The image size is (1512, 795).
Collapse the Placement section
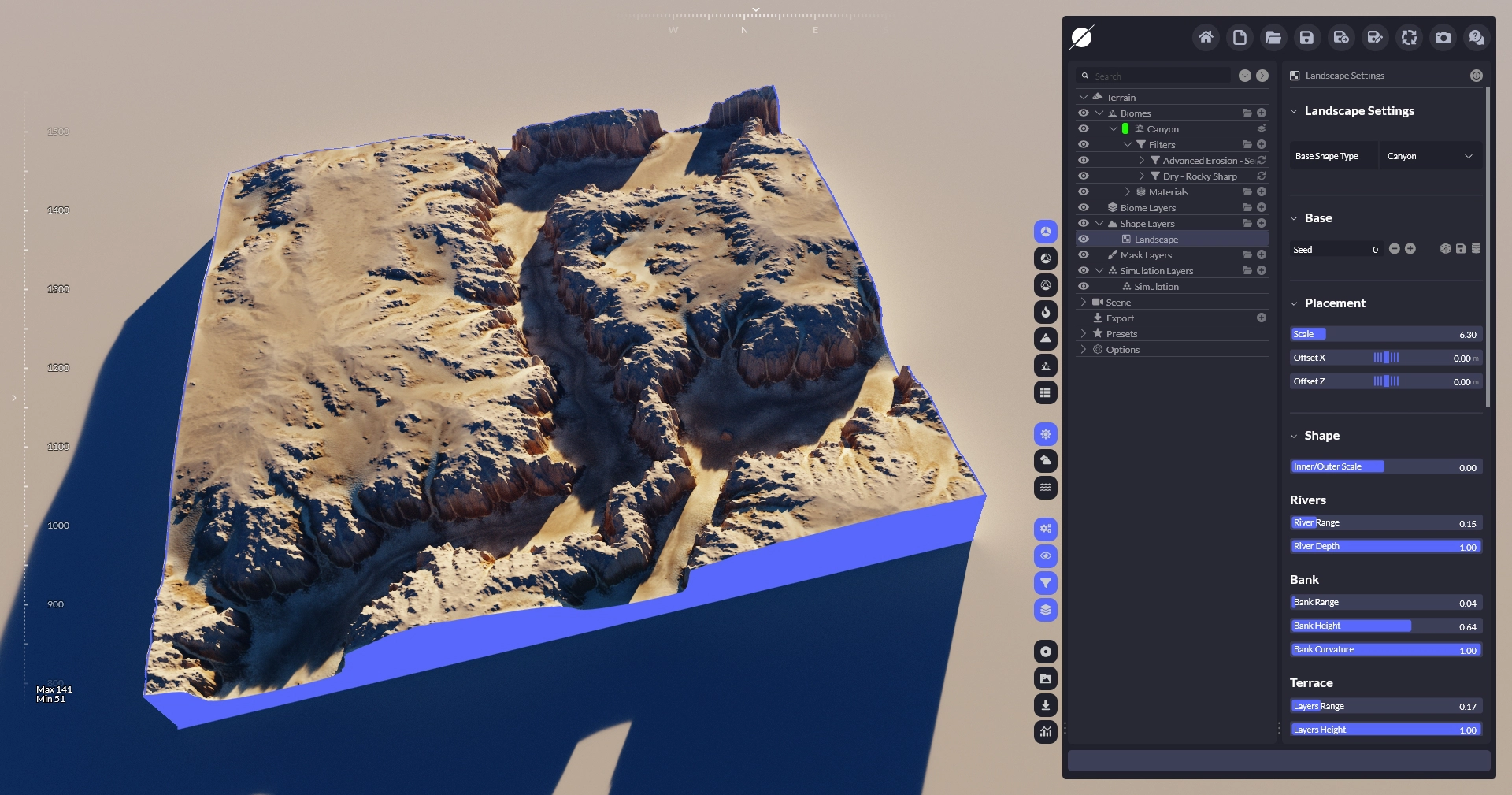click(x=1294, y=303)
